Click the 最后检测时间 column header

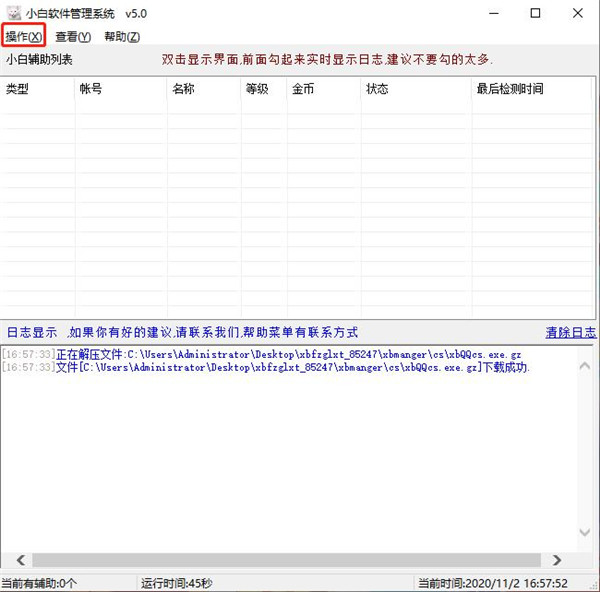point(530,89)
